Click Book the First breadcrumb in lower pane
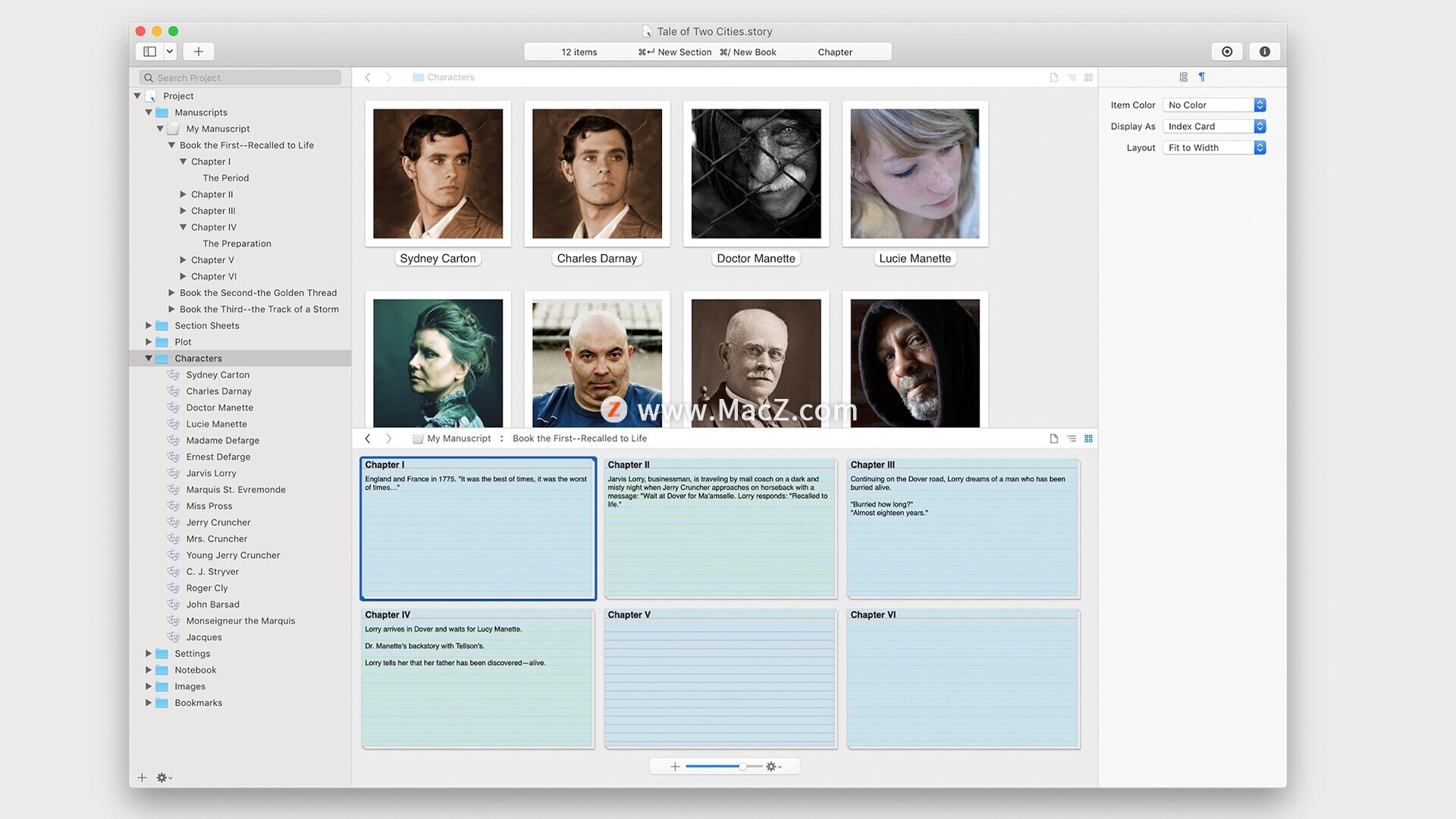This screenshot has height=819, width=1456. click(x=579, y=438)
